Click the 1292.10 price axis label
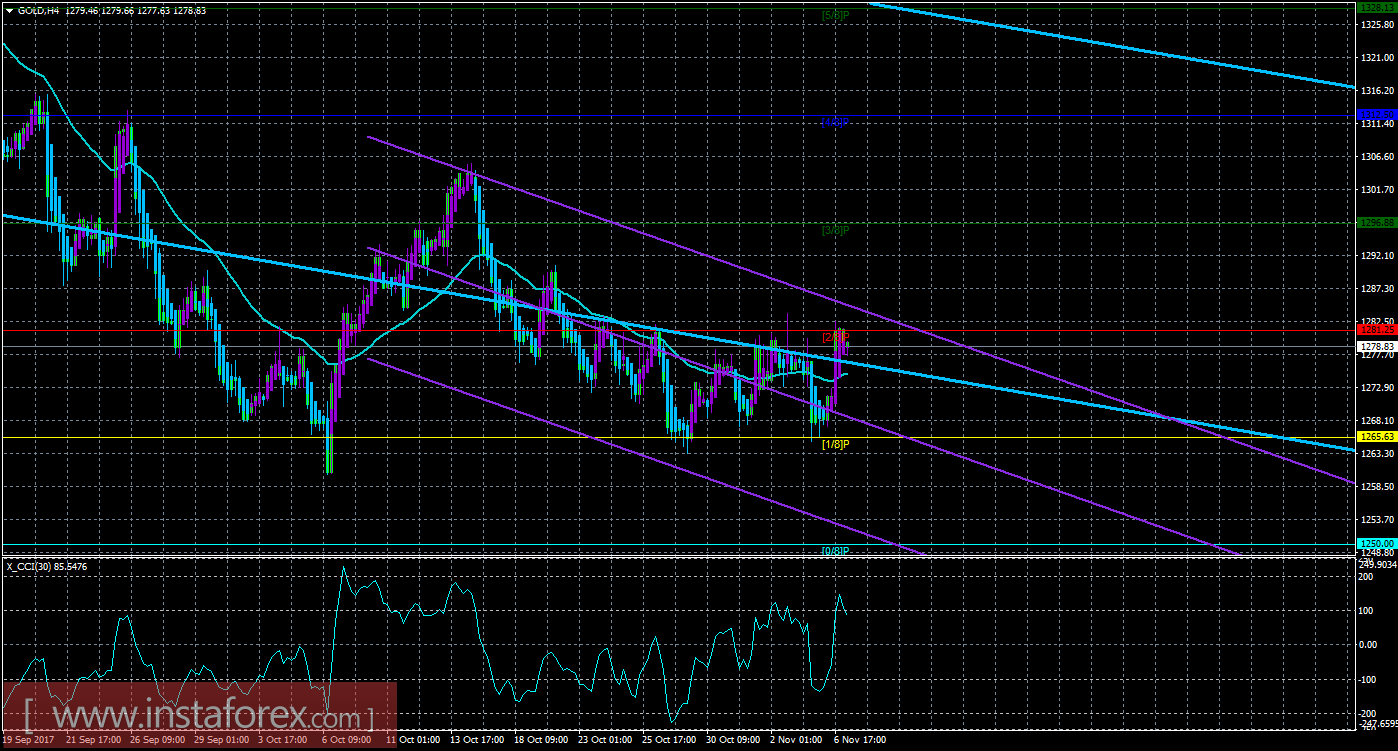Screen dimensions: 1398x751 tap(1377, 256)
